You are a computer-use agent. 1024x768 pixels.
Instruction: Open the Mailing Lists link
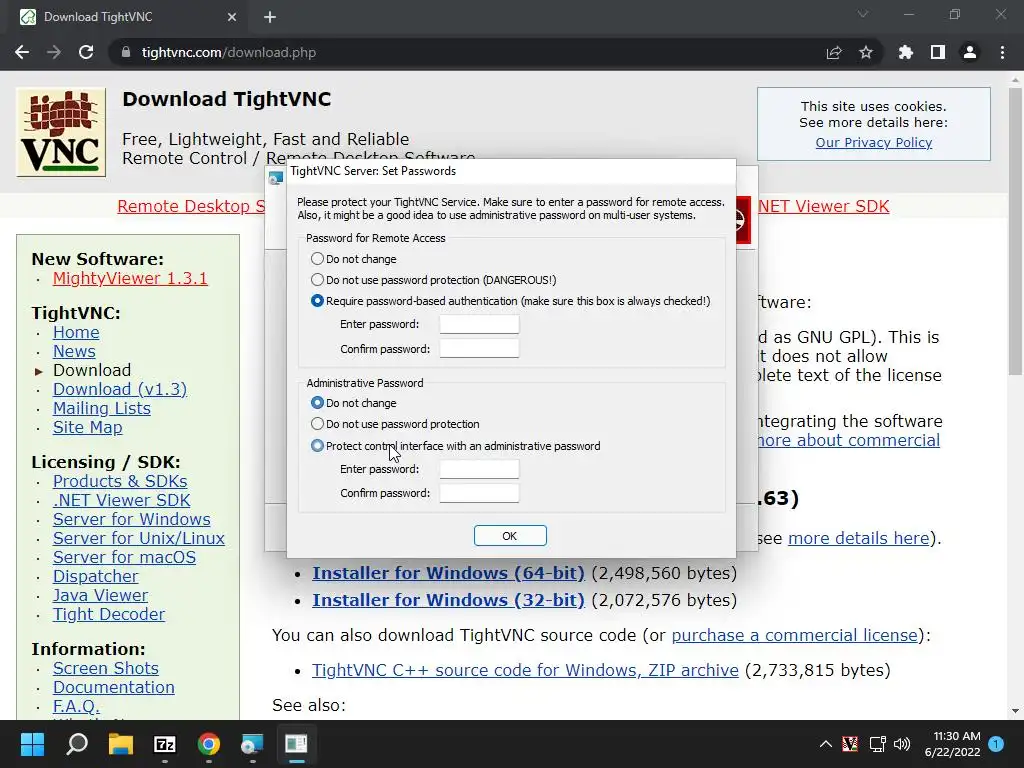coord(101,408)
